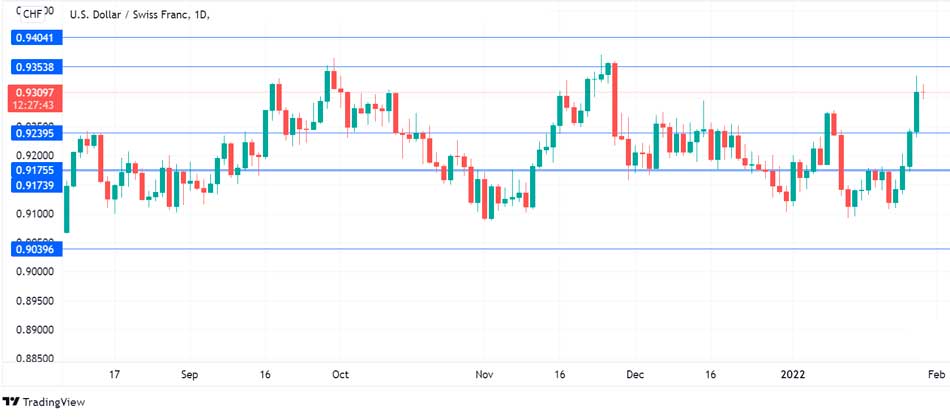The width and height of the screenshot is (950, 417).
Task: Click the 0.88500 value on price scale
Action: pos(35,358)
